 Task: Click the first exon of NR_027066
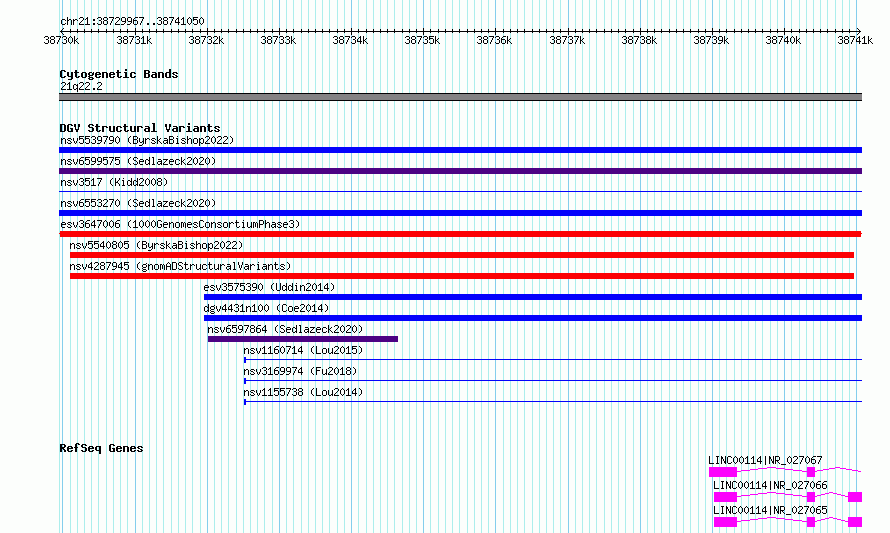click(725, 497)
